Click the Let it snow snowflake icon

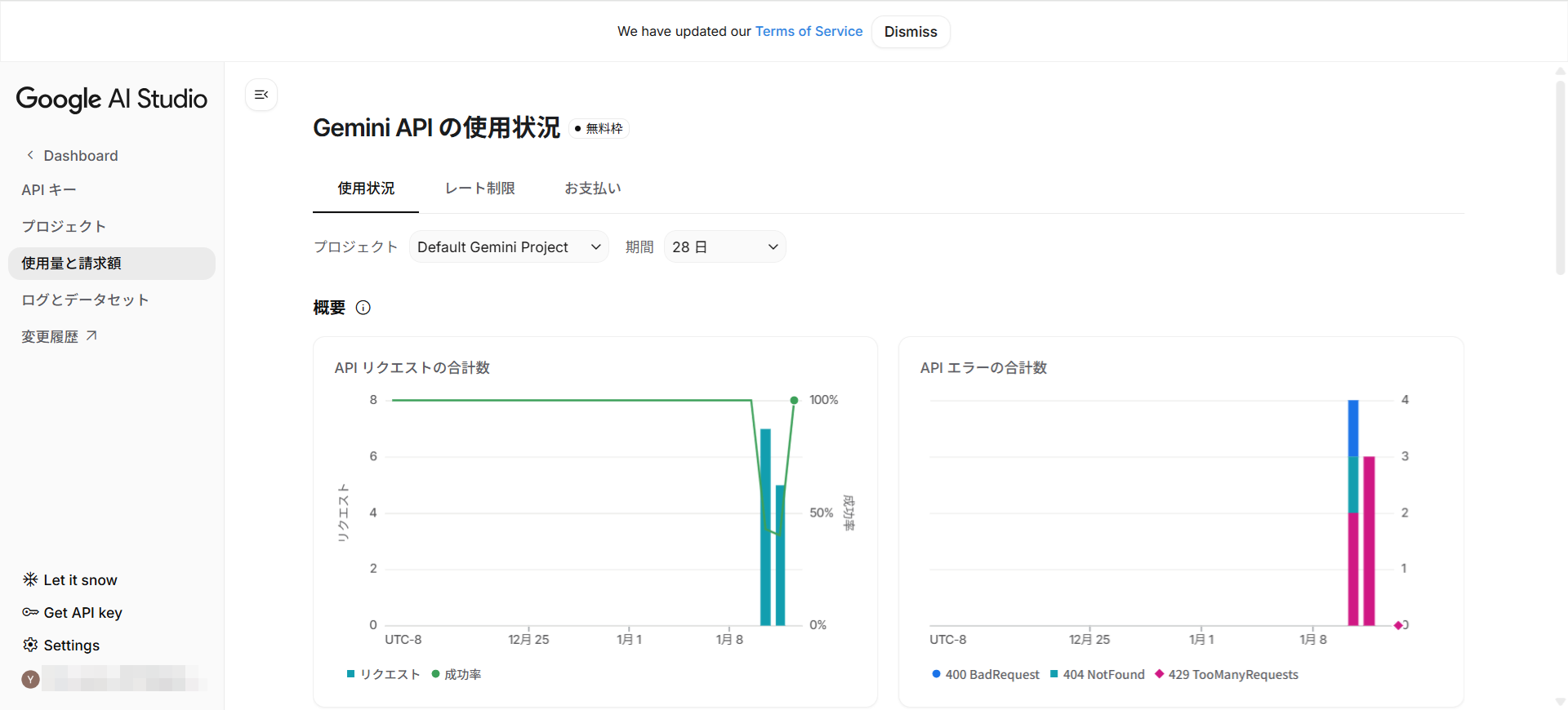(30, 579)
